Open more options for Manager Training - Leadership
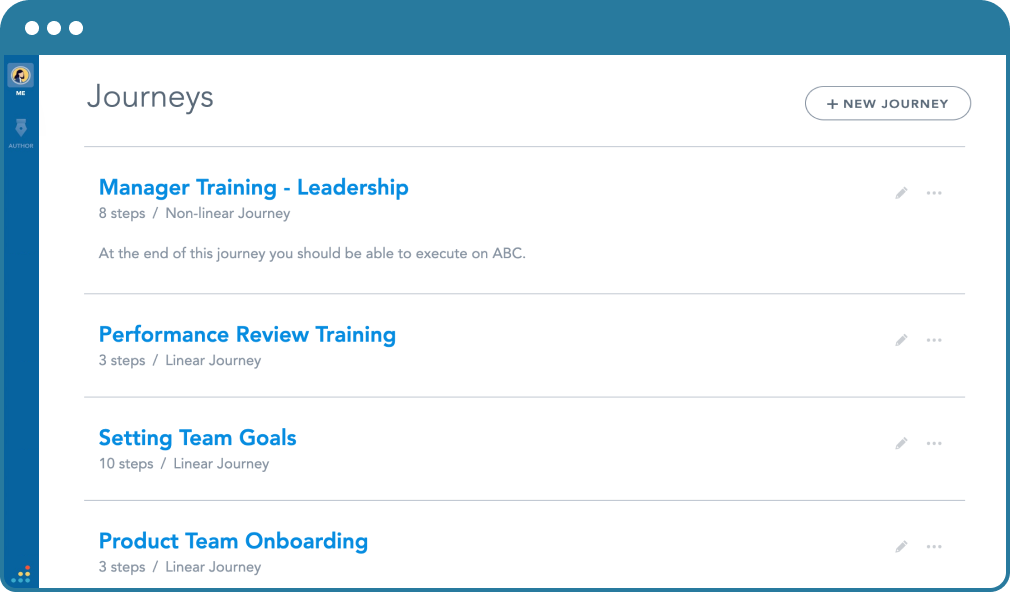Image resolution: width=1010 pixels, height=592 pixels. [934, 193]
